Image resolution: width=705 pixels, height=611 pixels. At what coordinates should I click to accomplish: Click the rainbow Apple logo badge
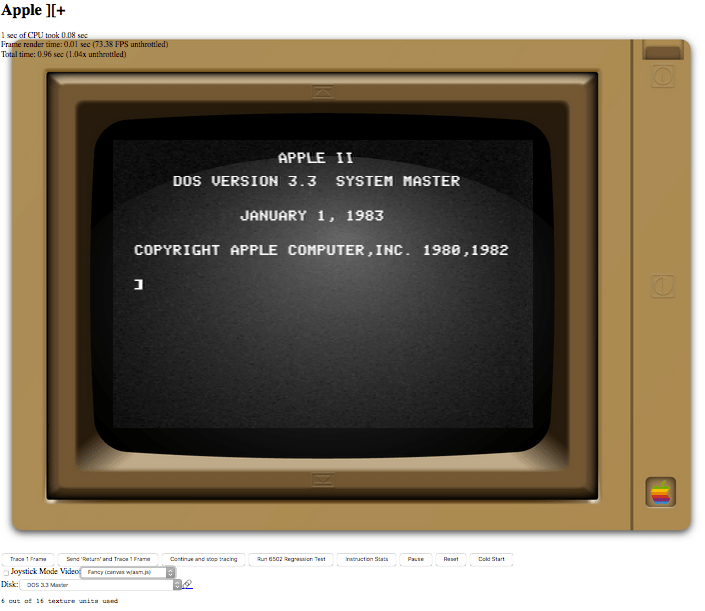tap(661, 491)
